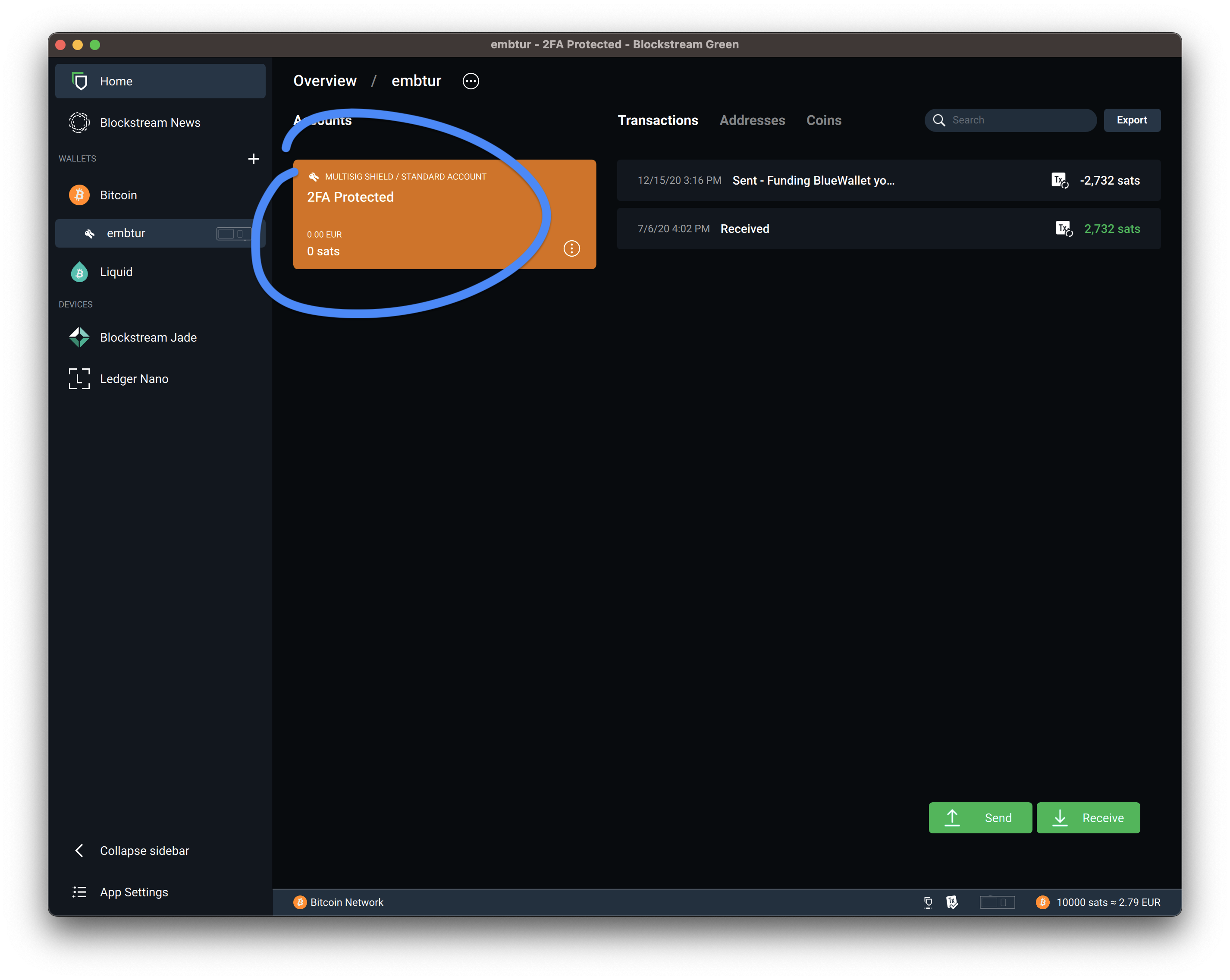
Task: Select the 2FA Protected account card
Action: tap(444, 214)
